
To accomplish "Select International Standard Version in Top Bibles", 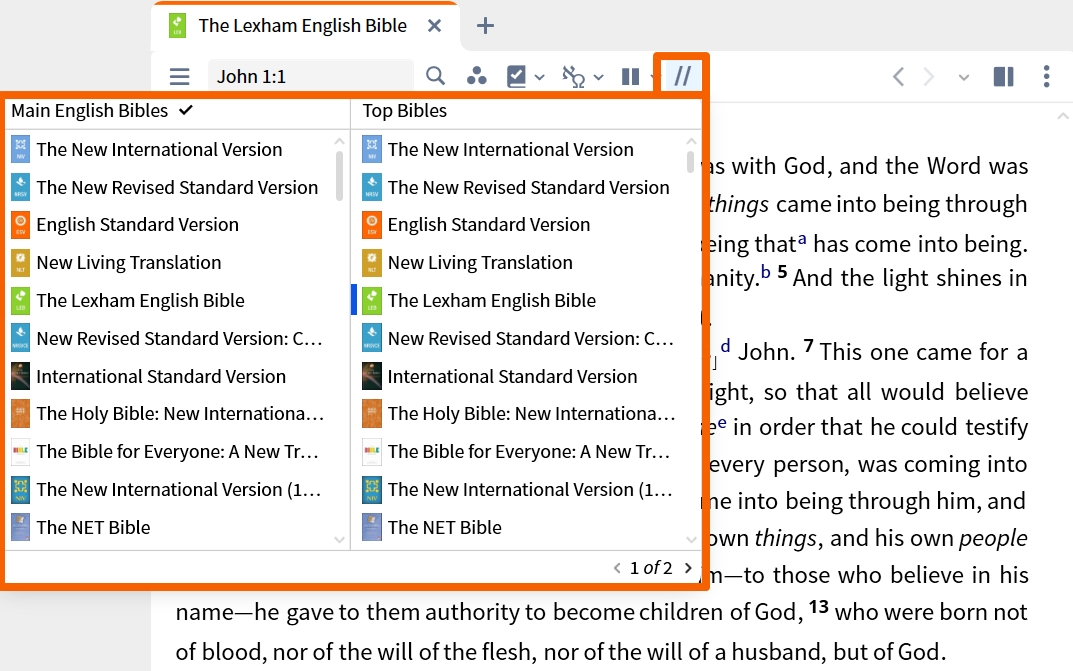I will (x=520, y=376).
